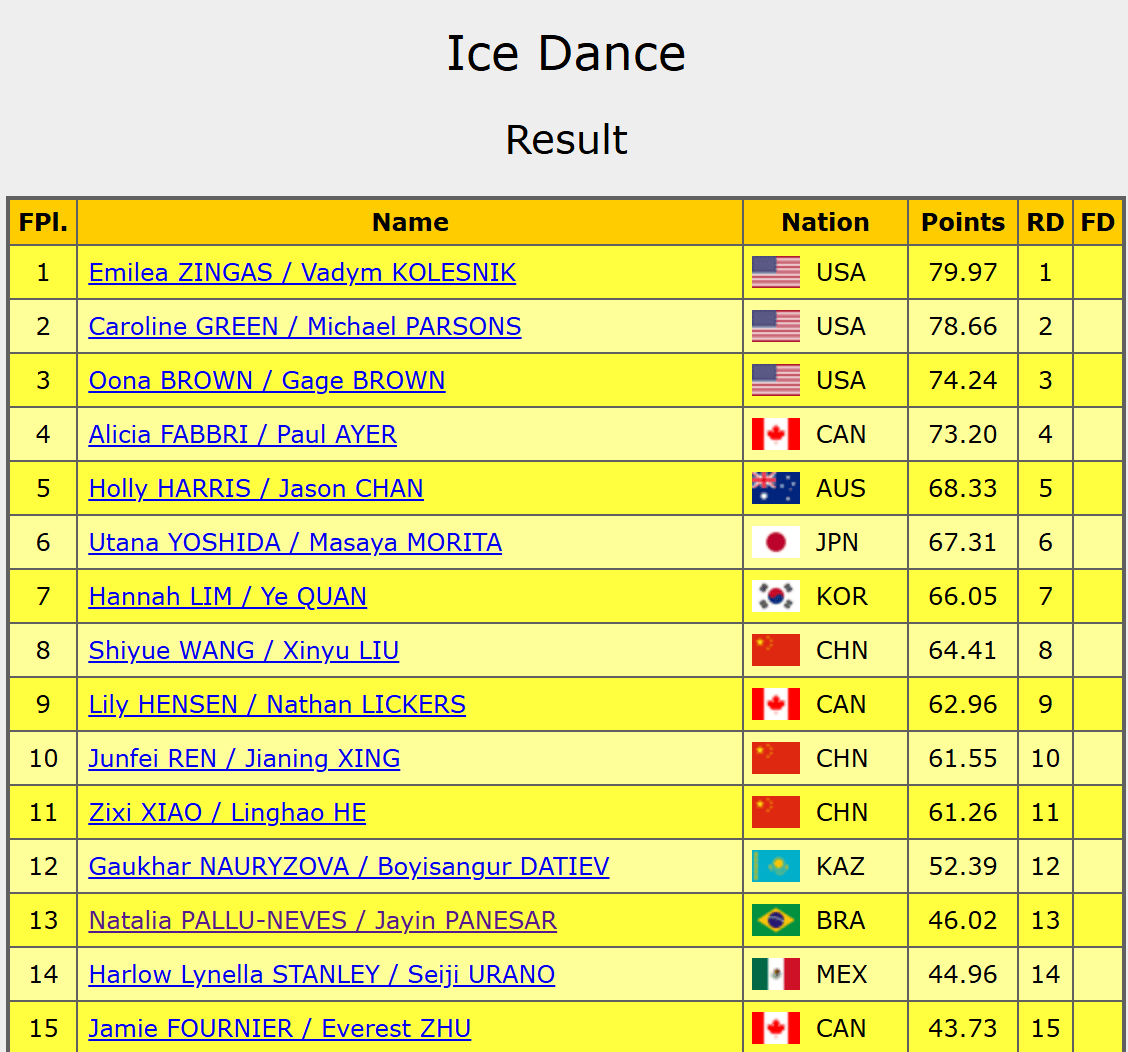
Task: Open Hannah LIM / Ye QUAN profile
Action: tap(227, 597)
